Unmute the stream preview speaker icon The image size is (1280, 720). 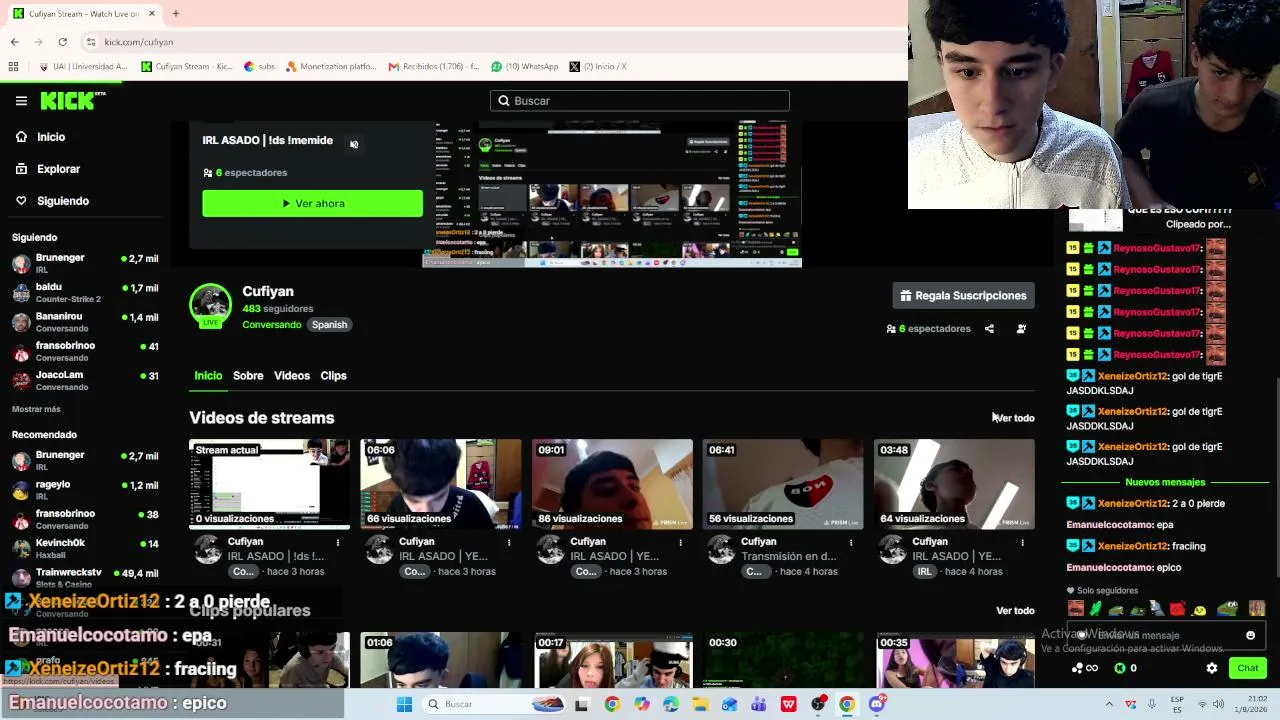(354, 144)
